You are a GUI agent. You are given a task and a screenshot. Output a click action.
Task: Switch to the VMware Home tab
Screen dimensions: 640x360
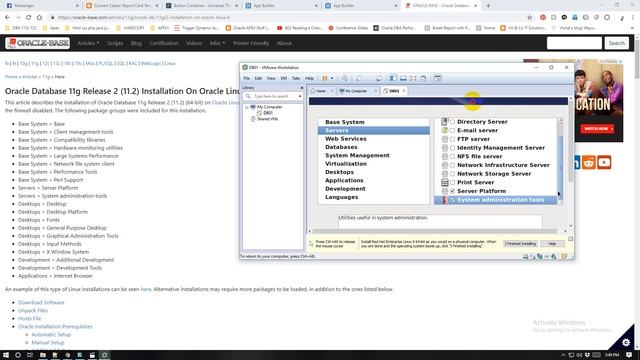tap(321, 91)
